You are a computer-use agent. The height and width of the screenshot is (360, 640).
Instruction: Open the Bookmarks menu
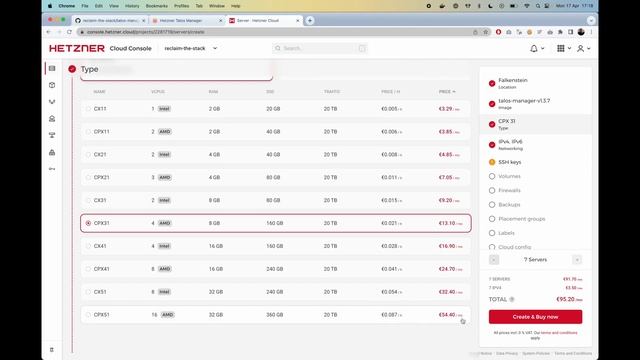(x=157, y=6)
